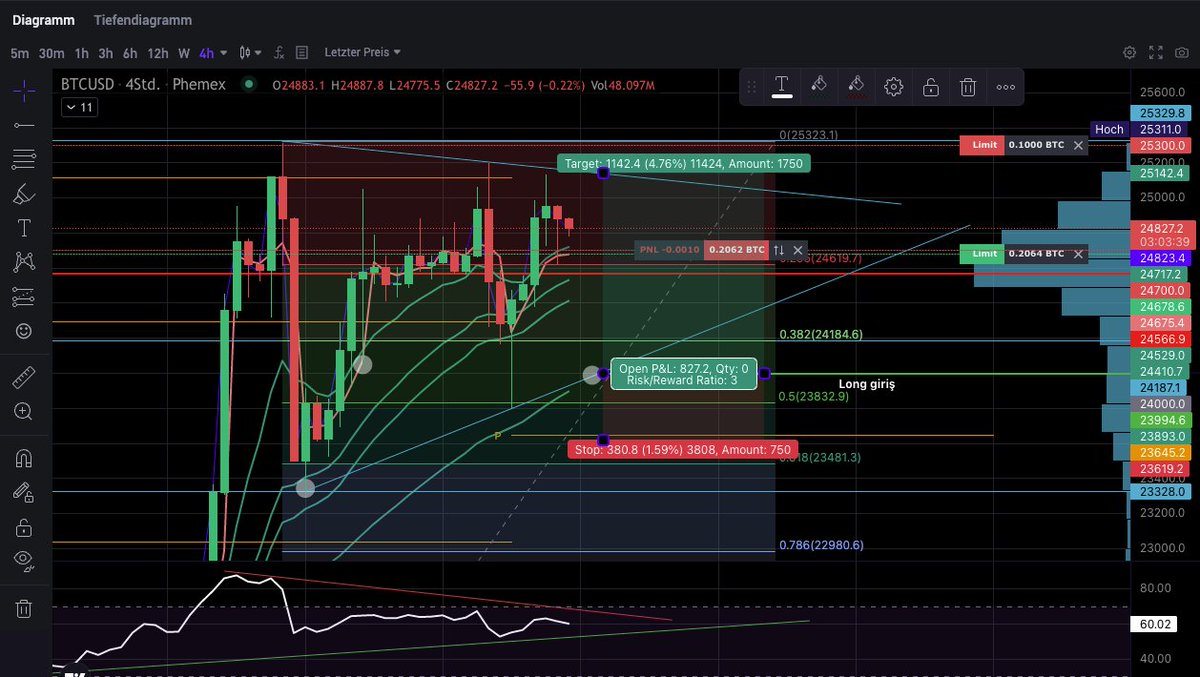
Task: Select the trend line drawing tool
Action: (25, 125)
